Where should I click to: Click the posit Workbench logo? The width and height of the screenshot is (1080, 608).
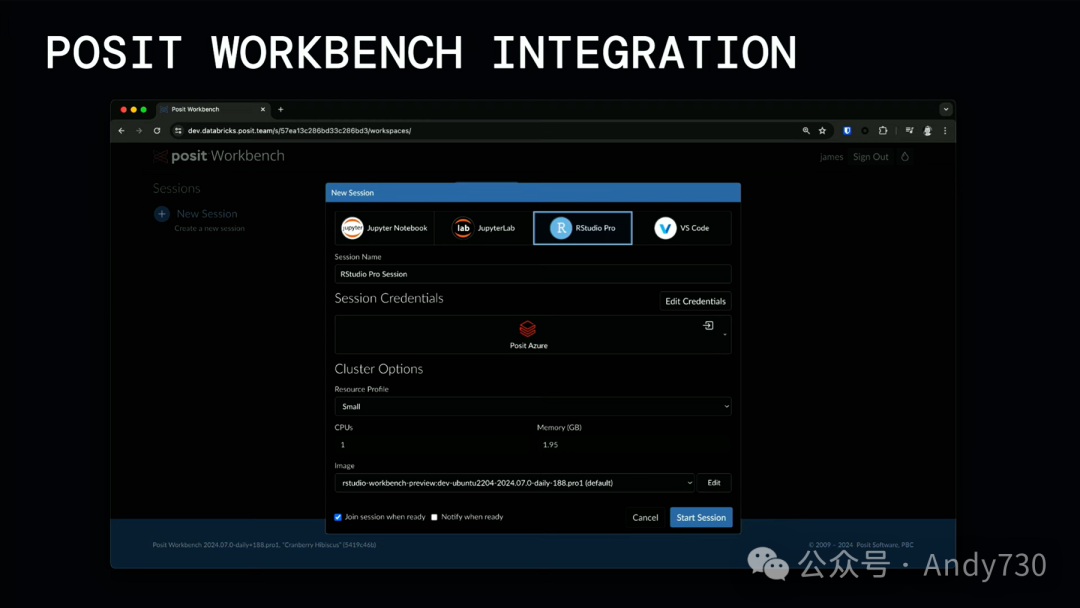click(x=219, y=156)
